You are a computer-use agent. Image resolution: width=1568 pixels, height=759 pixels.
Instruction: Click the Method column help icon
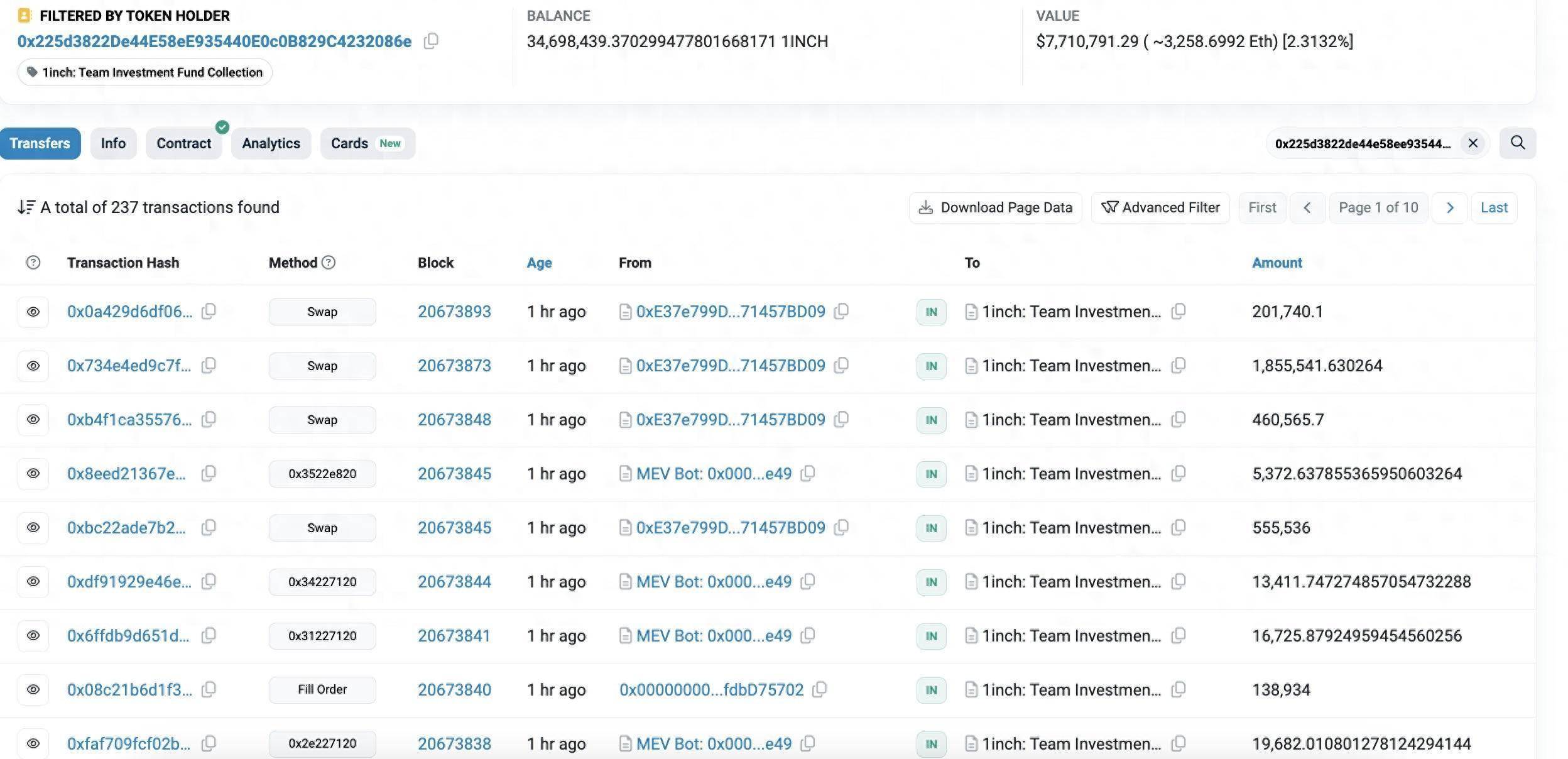tap(329, 263)
